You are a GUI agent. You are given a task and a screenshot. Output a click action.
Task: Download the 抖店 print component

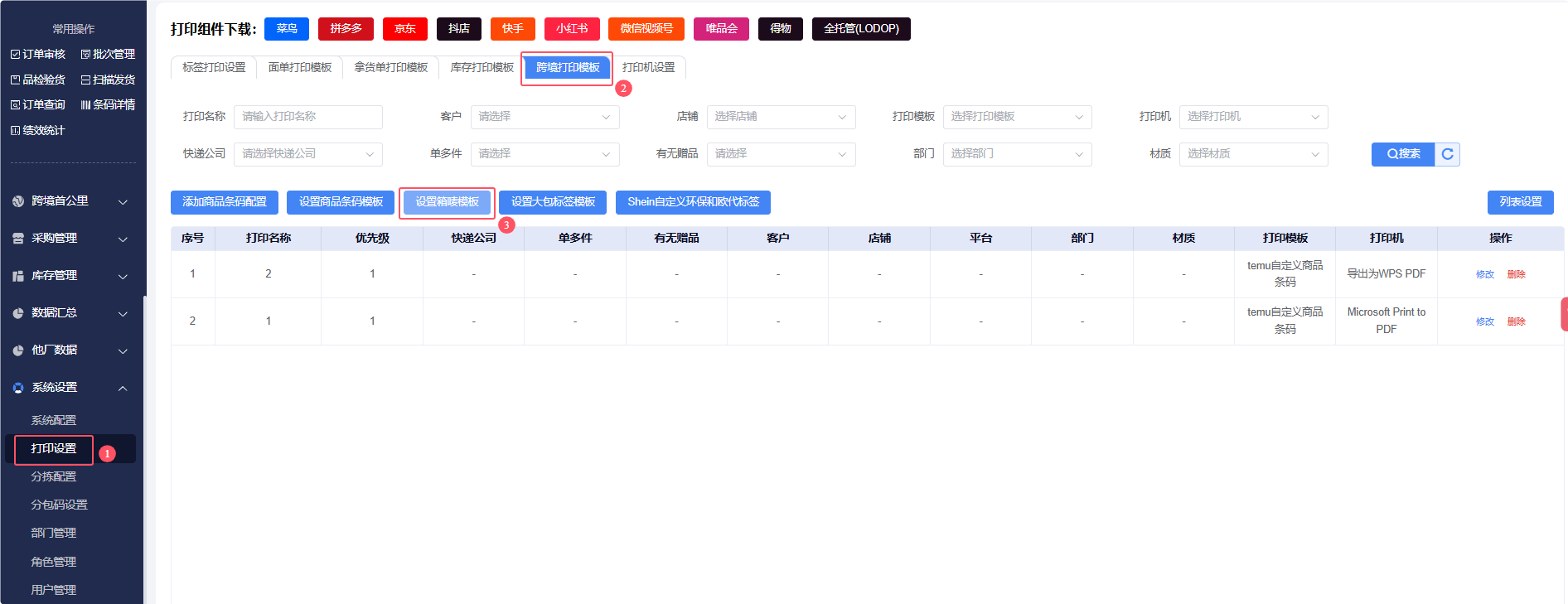click(x=459, y=29)
